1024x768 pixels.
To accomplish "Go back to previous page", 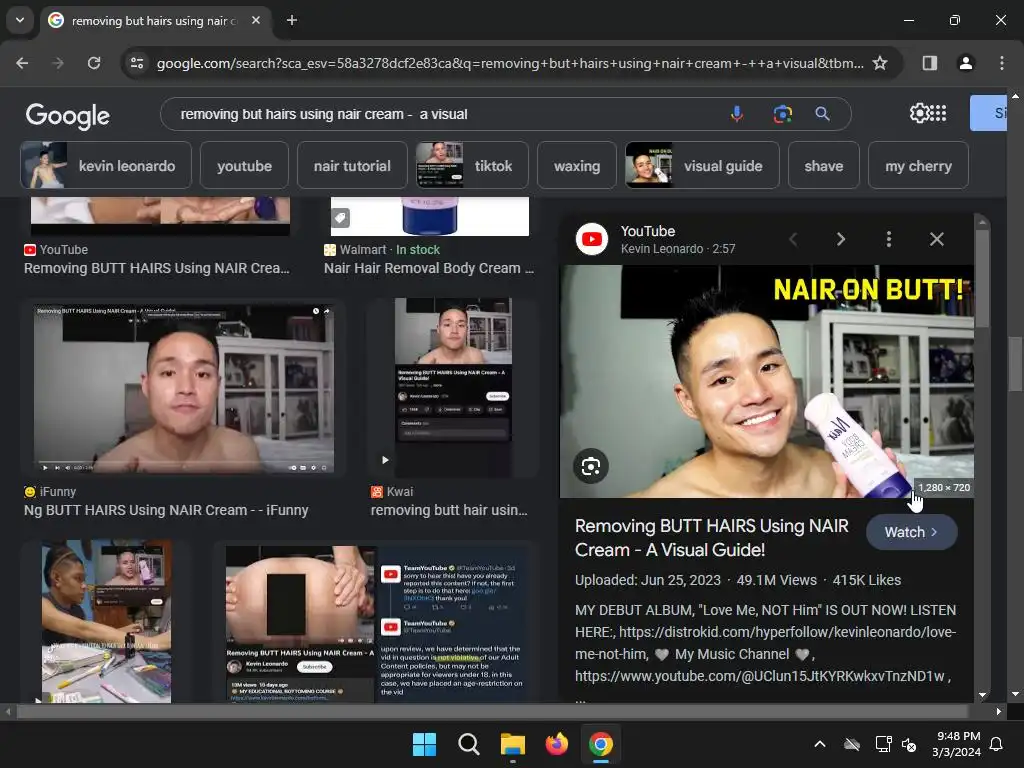I will coord(22,63).
